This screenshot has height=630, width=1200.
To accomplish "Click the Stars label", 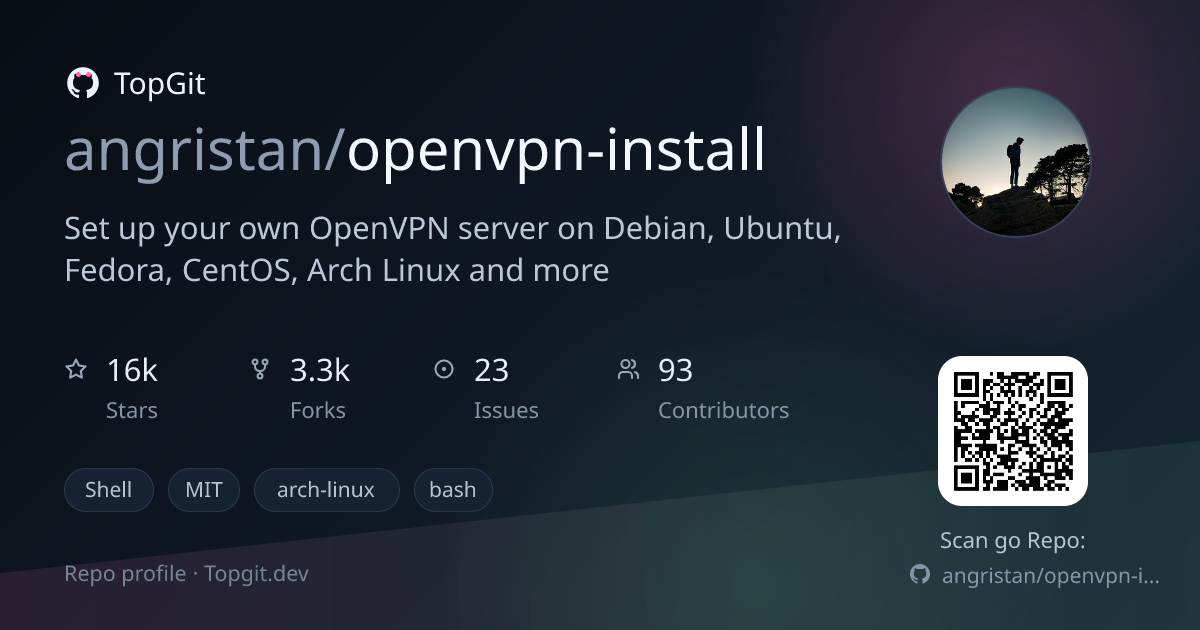I will pos(132,410).
